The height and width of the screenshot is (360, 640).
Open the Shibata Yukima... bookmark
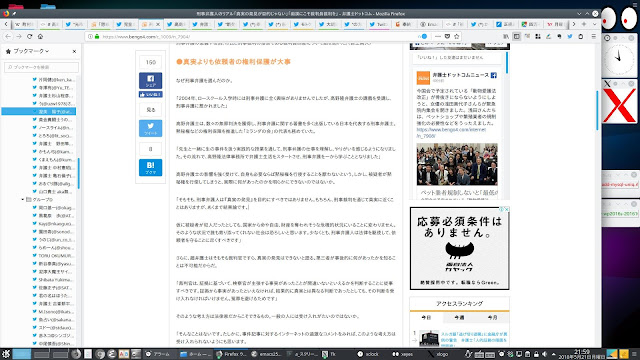coord(53,280)
